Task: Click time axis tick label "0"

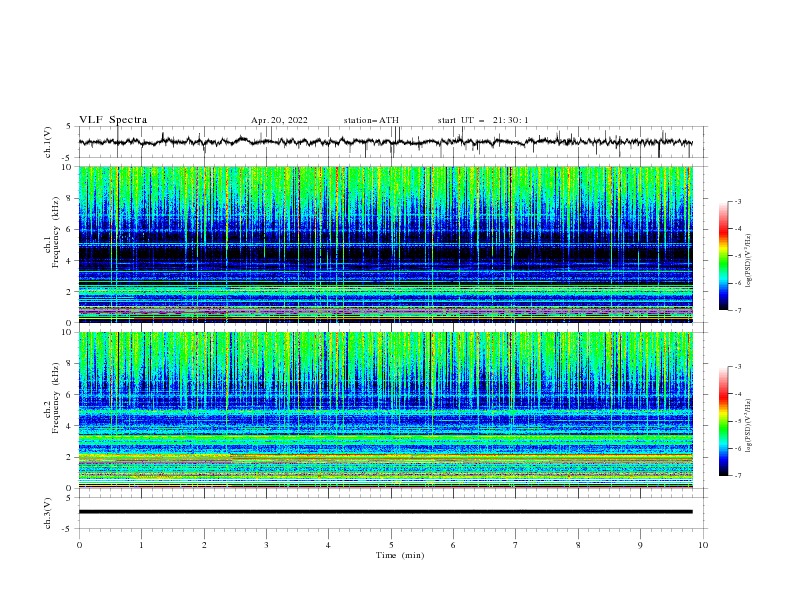Action: 79,545
